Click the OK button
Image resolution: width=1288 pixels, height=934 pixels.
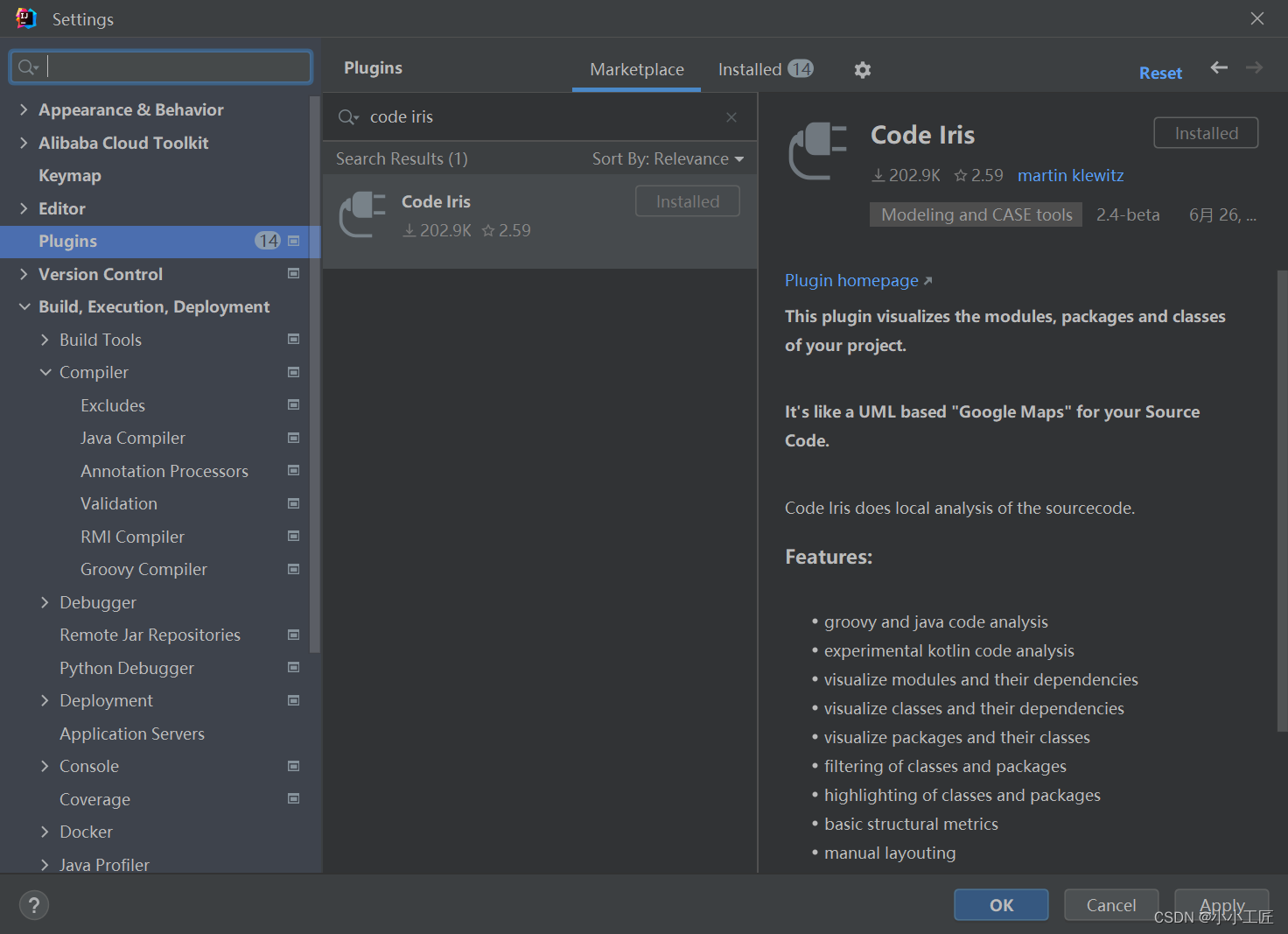pyautogui.click(x=1001, y=905)
